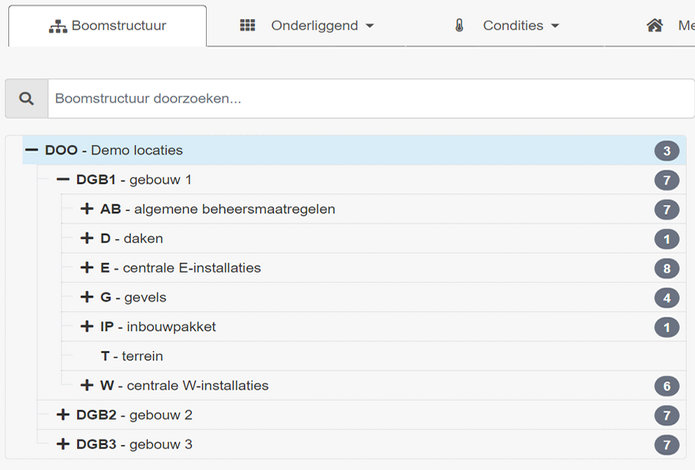
Task: Click the count badge on DOO row
Action: pos(667,151)
